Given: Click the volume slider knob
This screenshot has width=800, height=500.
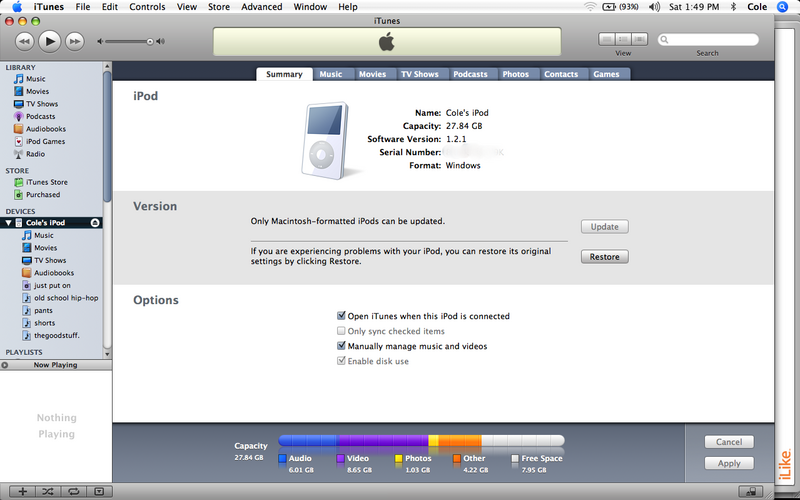Looking at the screenshot, I should pos(150,42).
